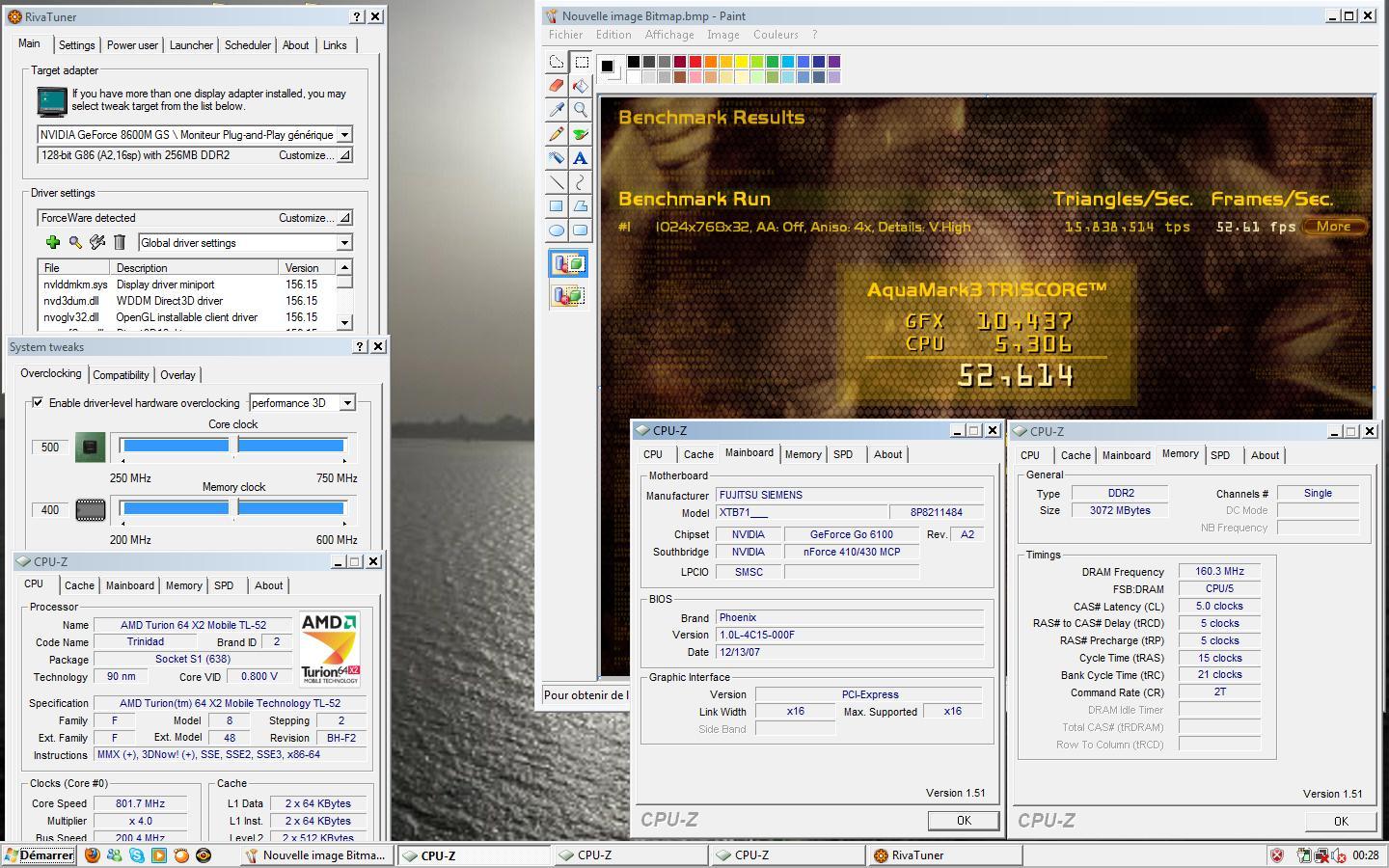Click the monitor icon under Target adapter

52,100
